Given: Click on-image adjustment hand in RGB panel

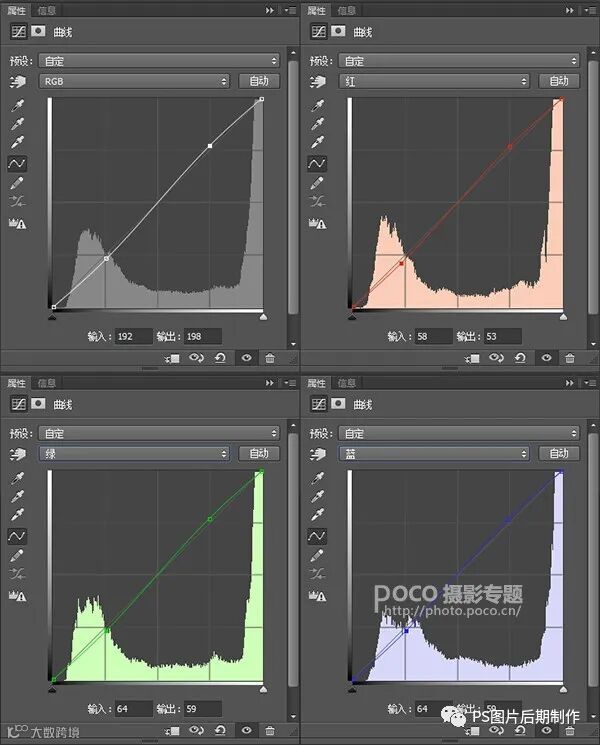Looking at the screenshot, I should 18,82.
